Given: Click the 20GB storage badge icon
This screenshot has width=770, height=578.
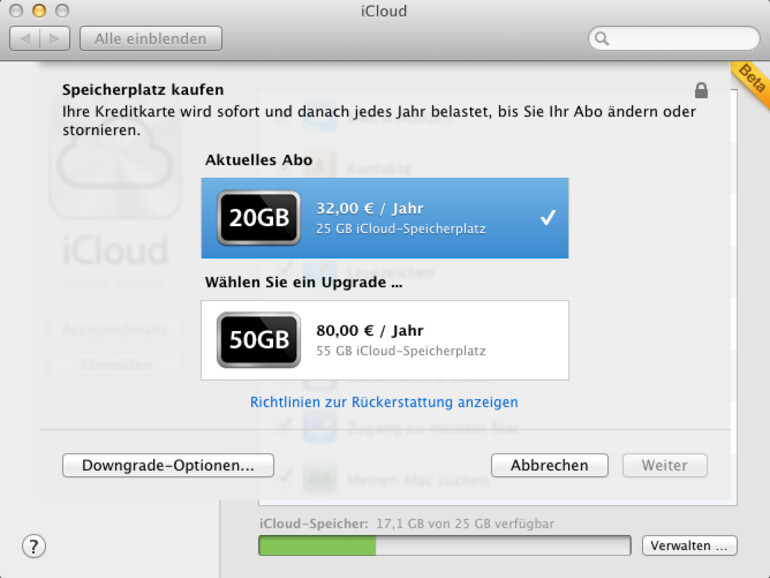Looking at the screenshot, I should [259, 218].
